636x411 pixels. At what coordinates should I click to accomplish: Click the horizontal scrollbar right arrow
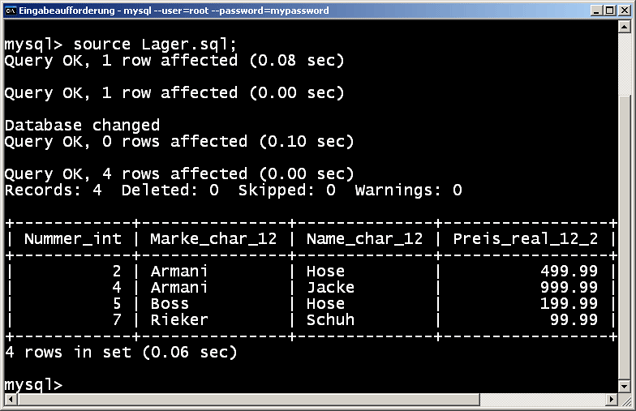611,400
